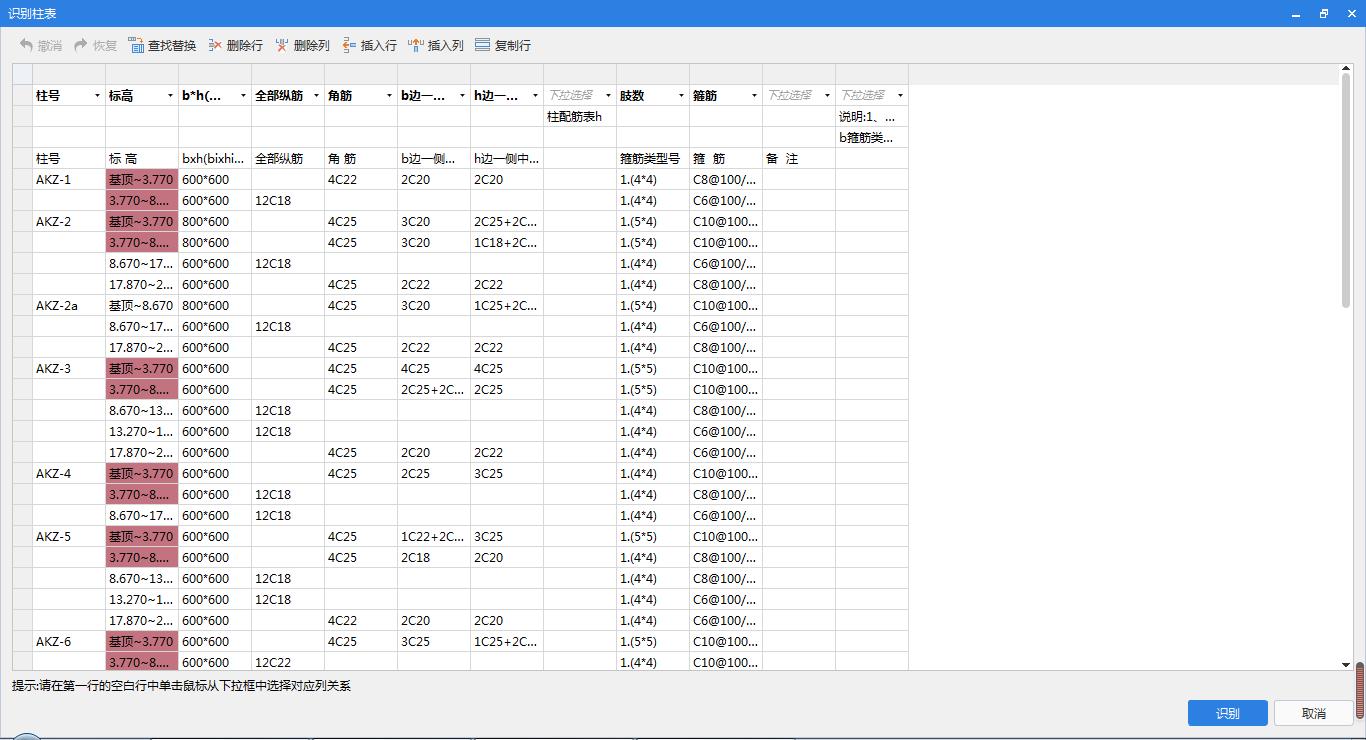Click the Copy Row (复制行) tool
The height and width of the screenshot is (740, 1366).
[x=503, y=45]
